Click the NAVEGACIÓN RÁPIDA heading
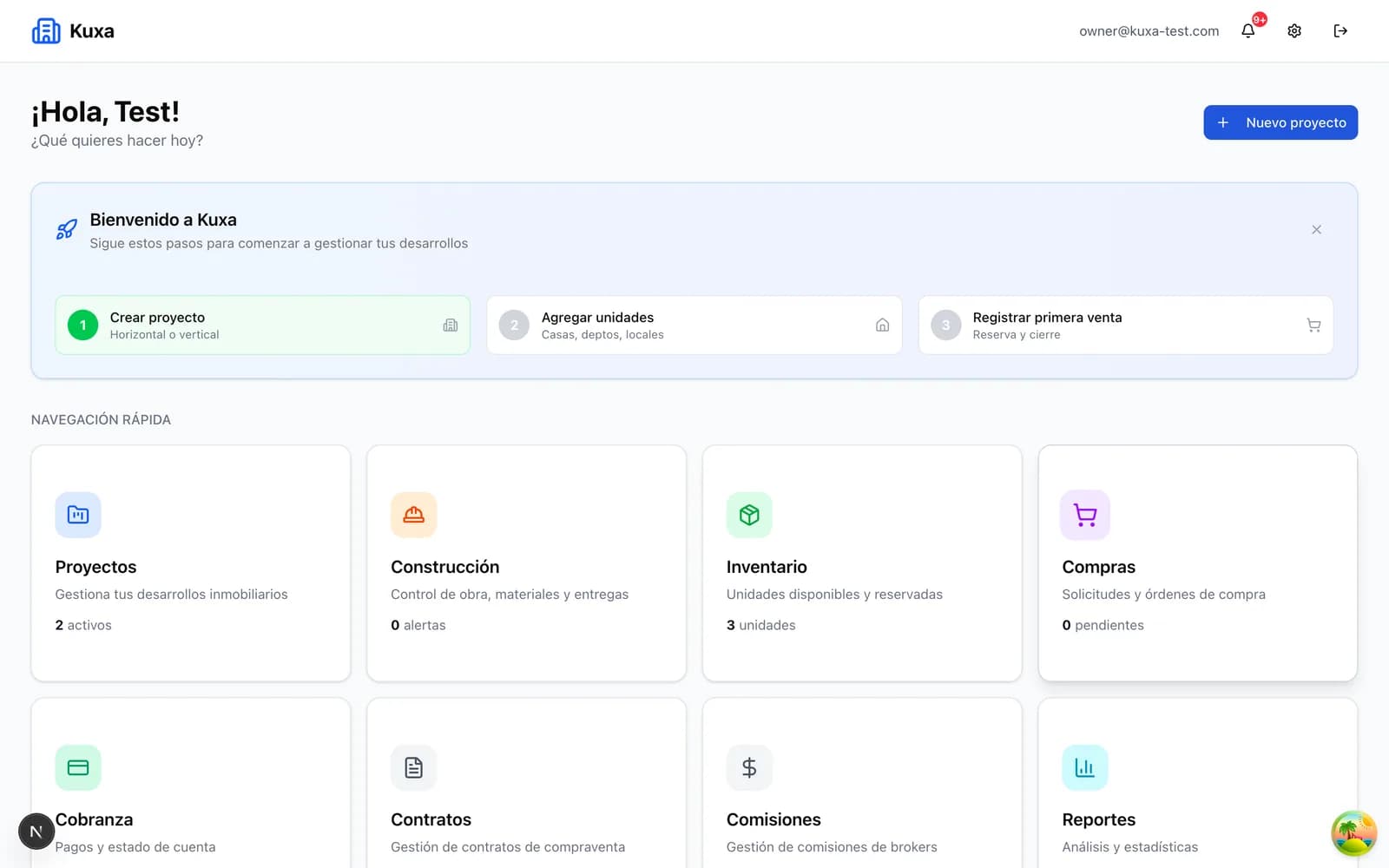Screen dimensions: 1389x868 [x=101, y=419]
